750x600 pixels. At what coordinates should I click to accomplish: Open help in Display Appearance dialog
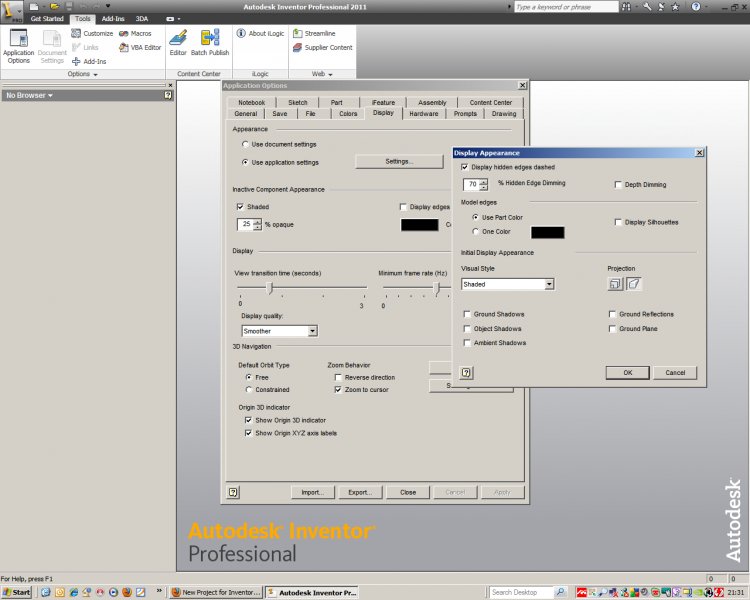[466, 373]
